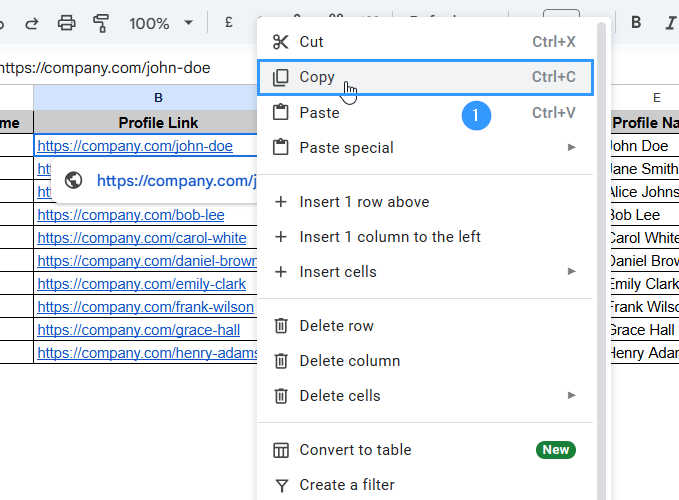This screenshot has height=500, width=679.
Task: Click the link preview URL in hover card
Action: pyautogui.click(x=177, y=181)
